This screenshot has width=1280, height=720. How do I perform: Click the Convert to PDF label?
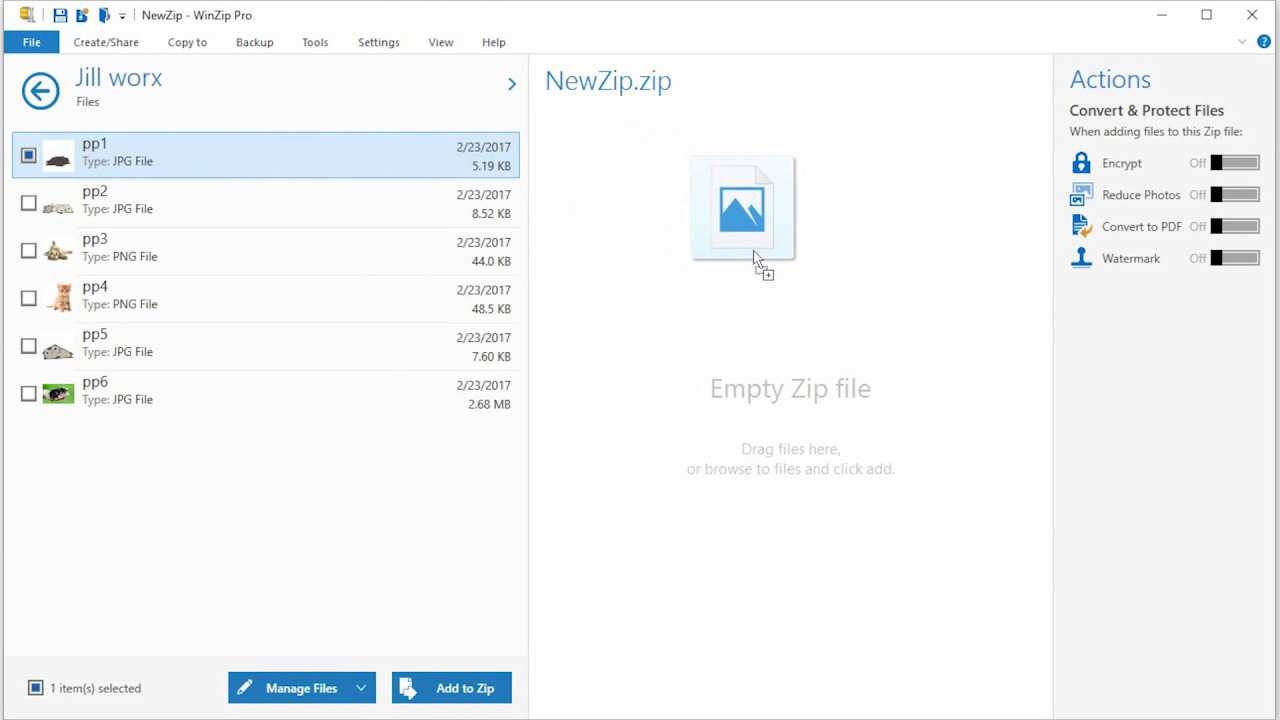1142,227
